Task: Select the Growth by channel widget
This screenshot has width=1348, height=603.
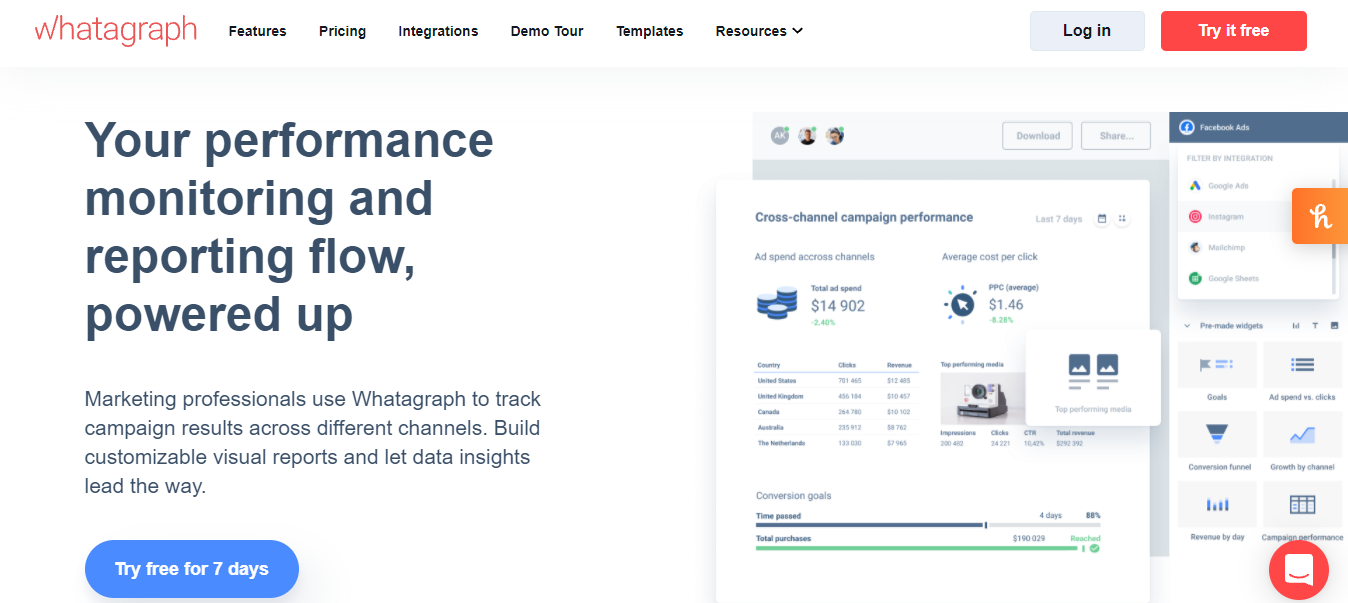Action: coord(1302,443)
